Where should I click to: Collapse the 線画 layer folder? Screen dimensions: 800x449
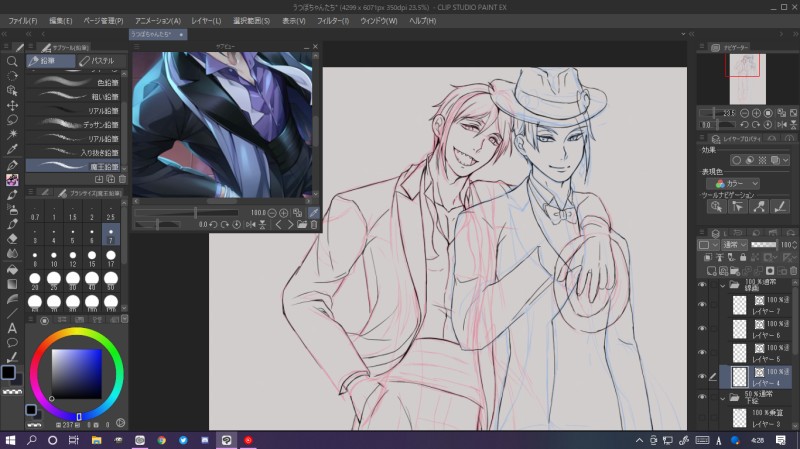[x=722, y=284]
